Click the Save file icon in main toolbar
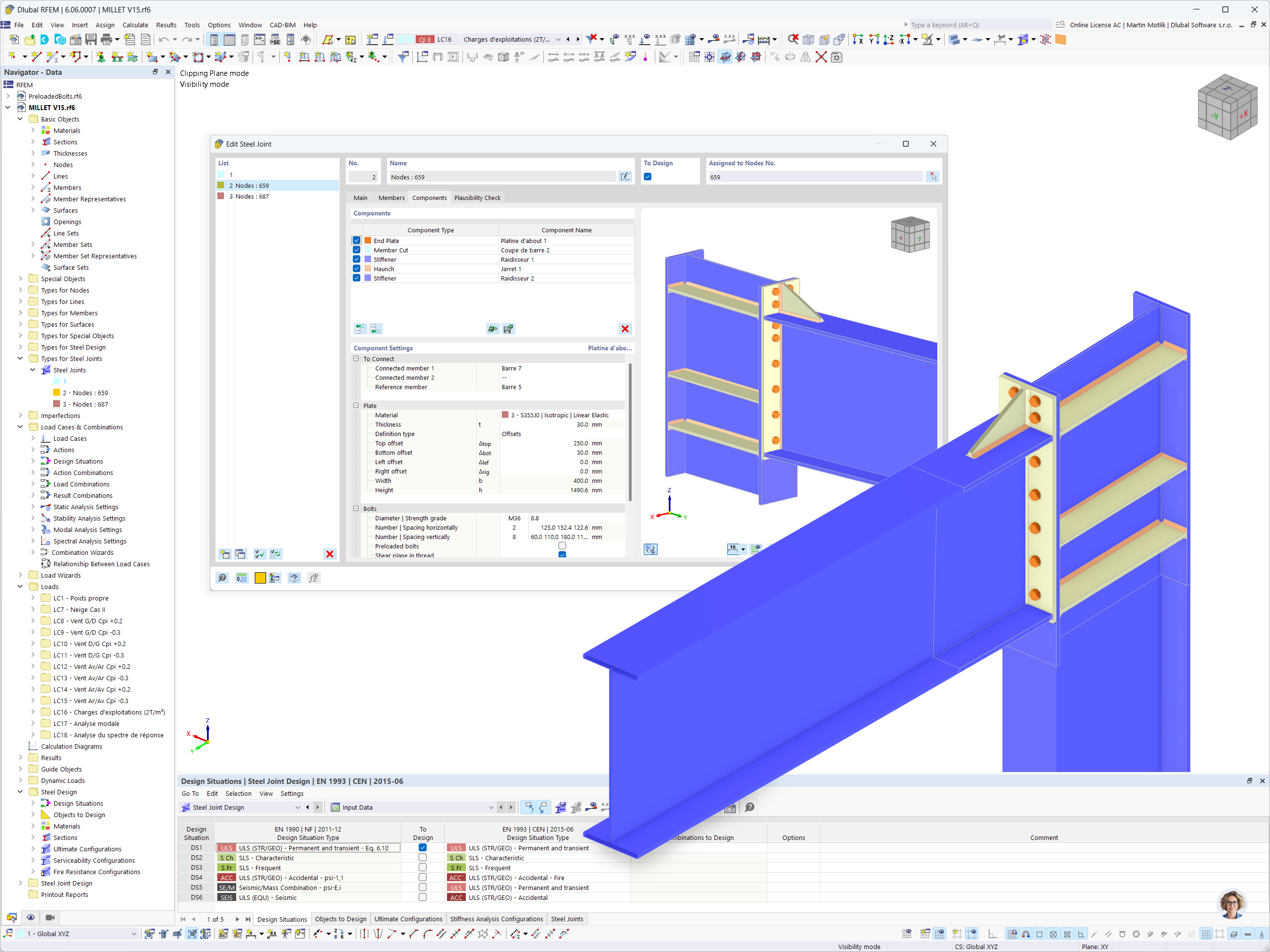This screenshot has width=1270, height=952. [91, 40]
